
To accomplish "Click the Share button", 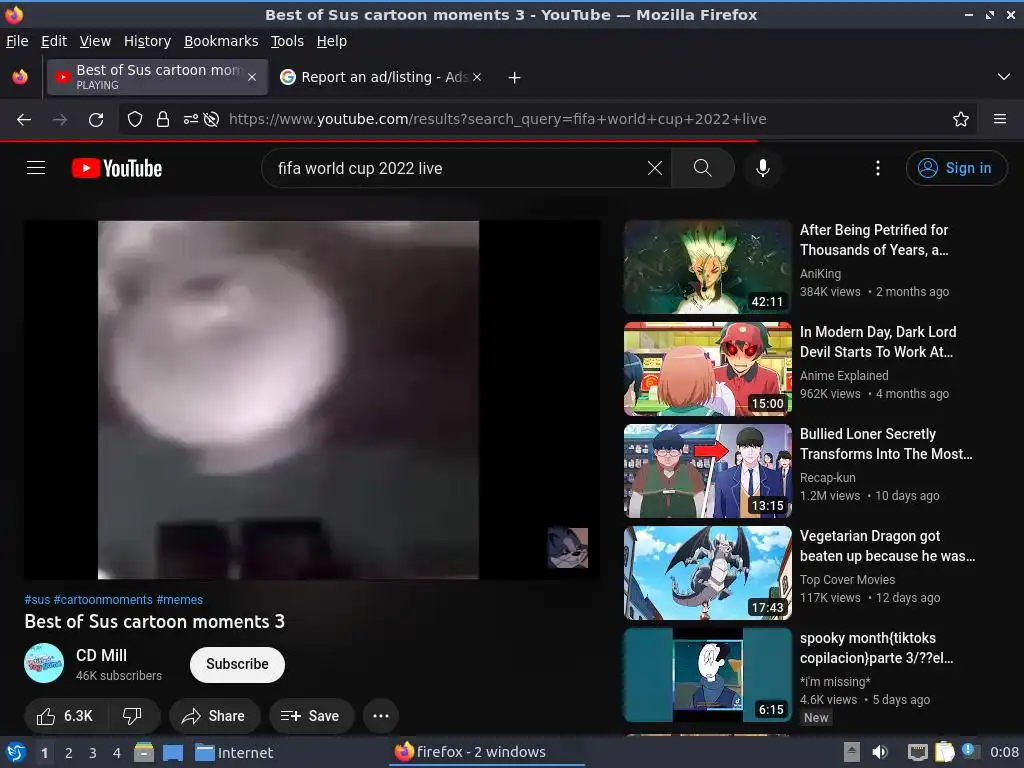I will pyautogui.click(x=214, y=716).
